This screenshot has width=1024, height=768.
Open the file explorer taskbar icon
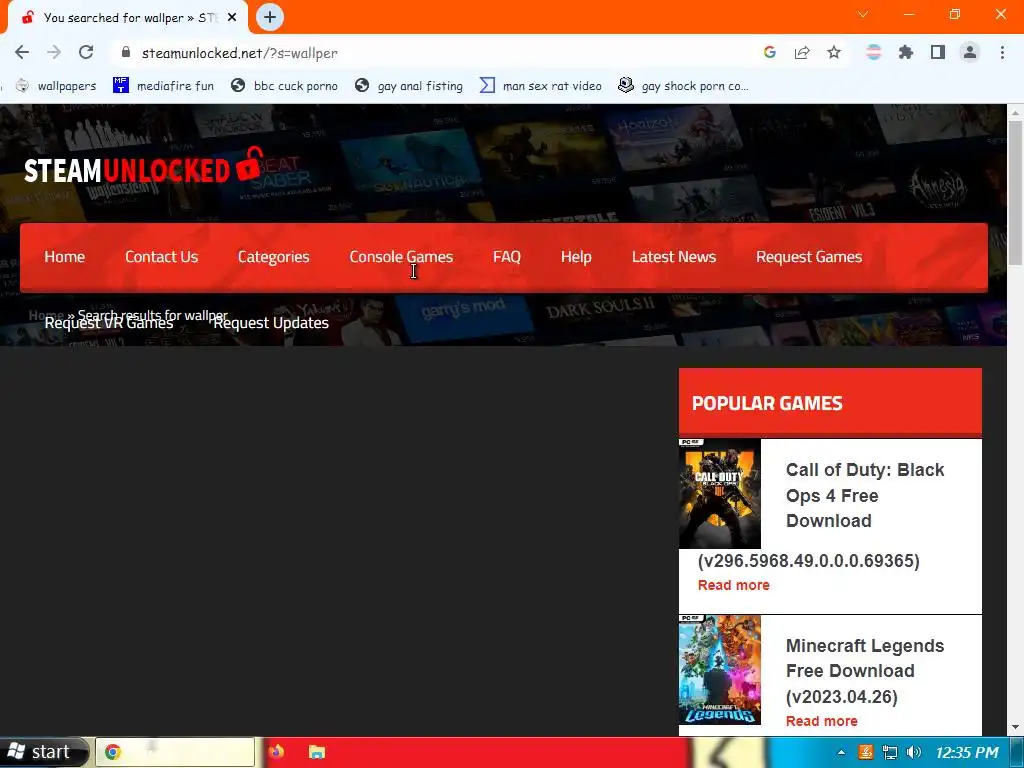pyautogui.click(x=317, y=752)
